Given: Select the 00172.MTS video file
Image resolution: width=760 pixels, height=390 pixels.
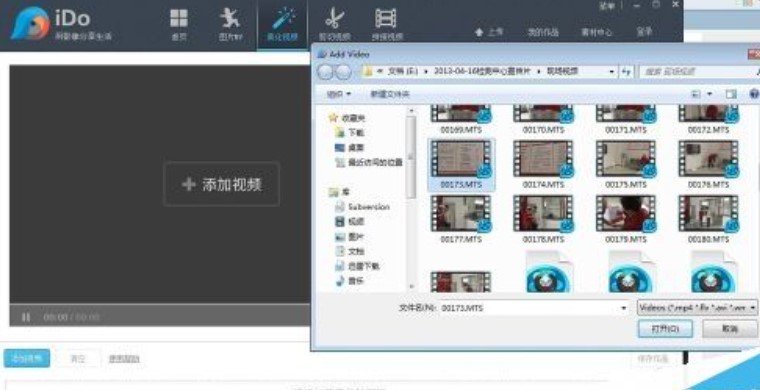Looking at the screenshot, I should coord(708,120).
